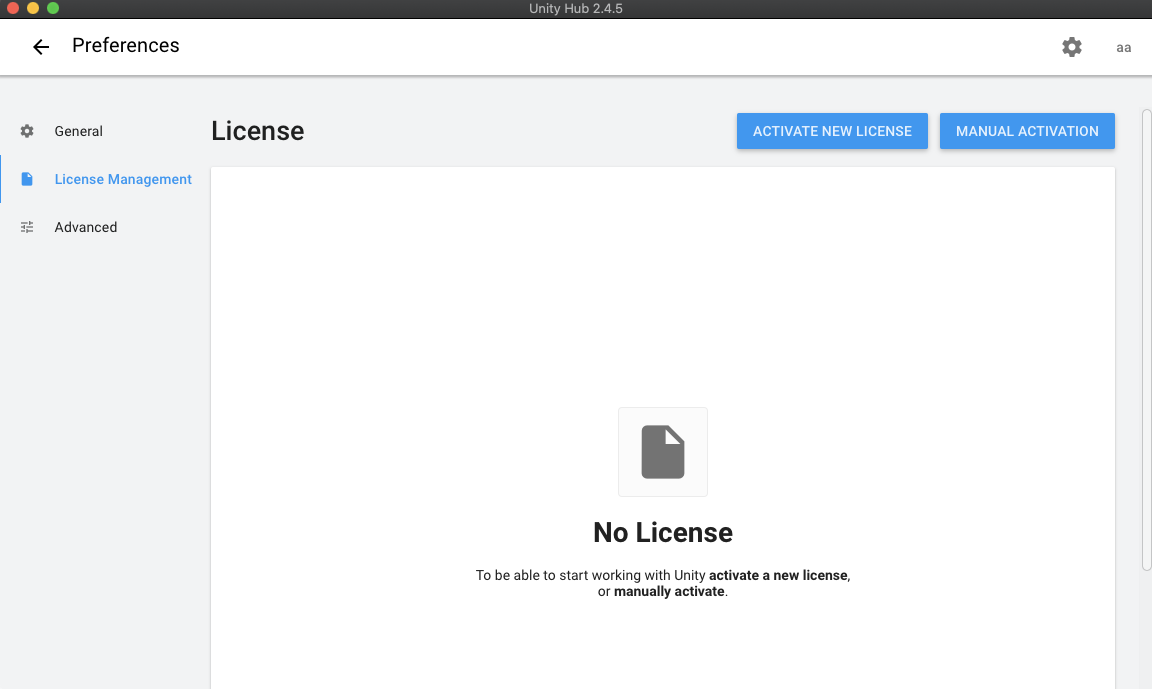This screenshot has width=1152, height=689.
Task: Click the Advanced sliders icon
Action: tap(27, 227)
